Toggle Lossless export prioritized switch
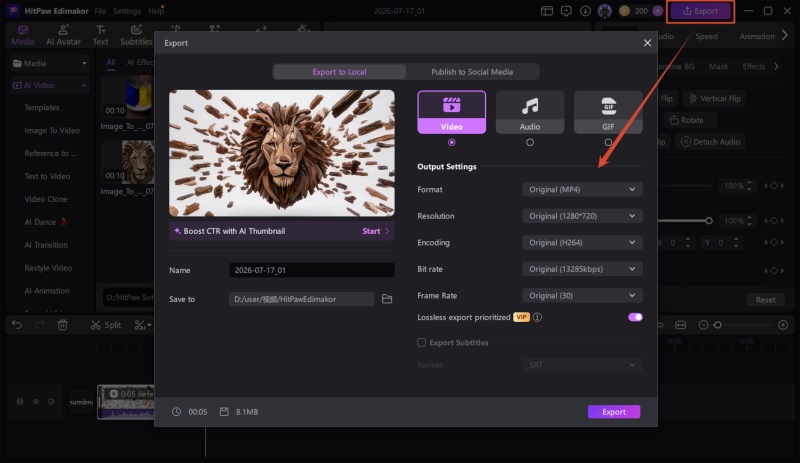Viewport: 800px width, 463px height. pyautogui.click(x=635, y=317)
